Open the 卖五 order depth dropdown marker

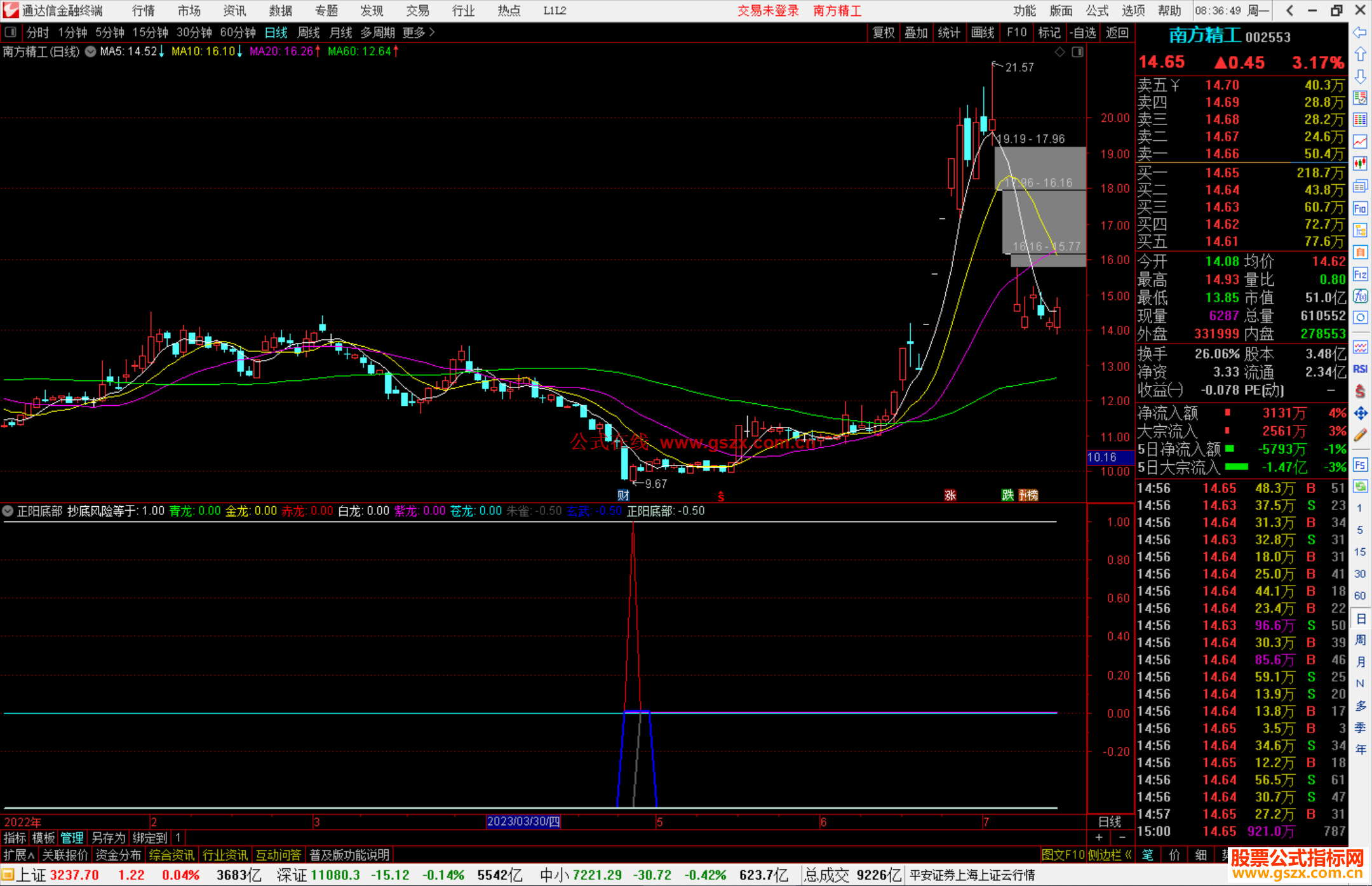1174,85
